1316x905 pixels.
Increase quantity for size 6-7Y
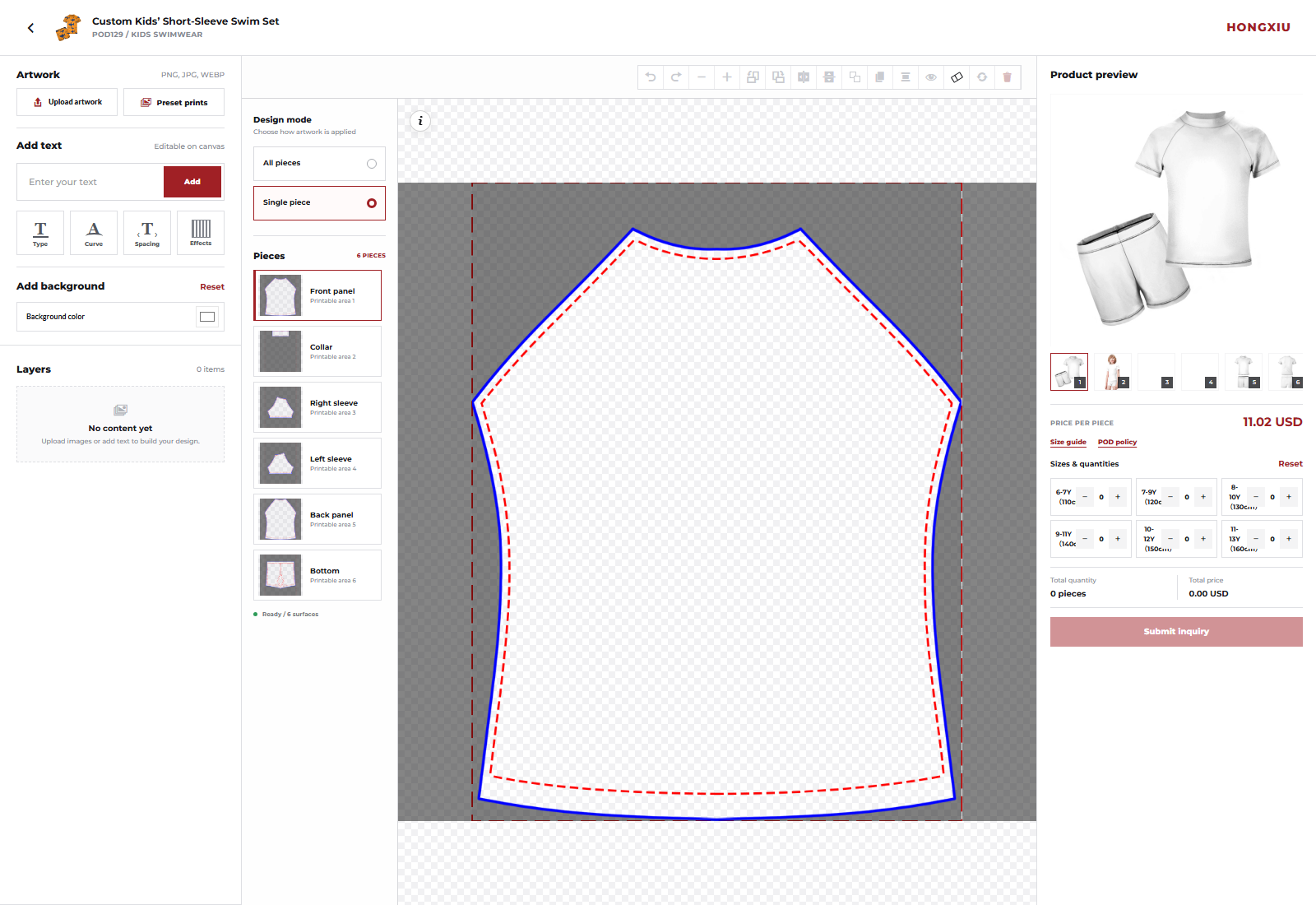[1118, 497]
